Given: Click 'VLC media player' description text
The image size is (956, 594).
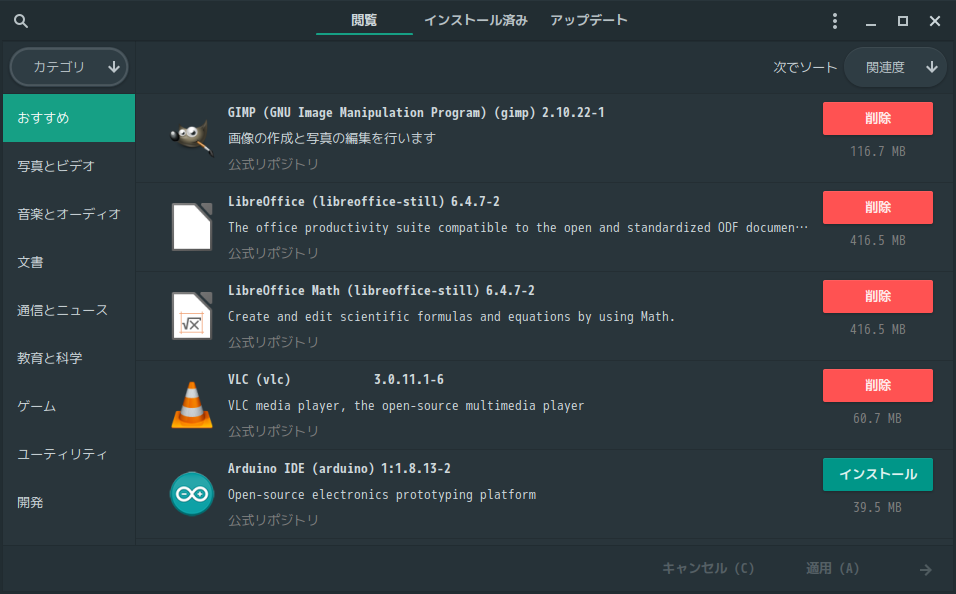Looking at the screenshot, I should click(x=405, y=406).
